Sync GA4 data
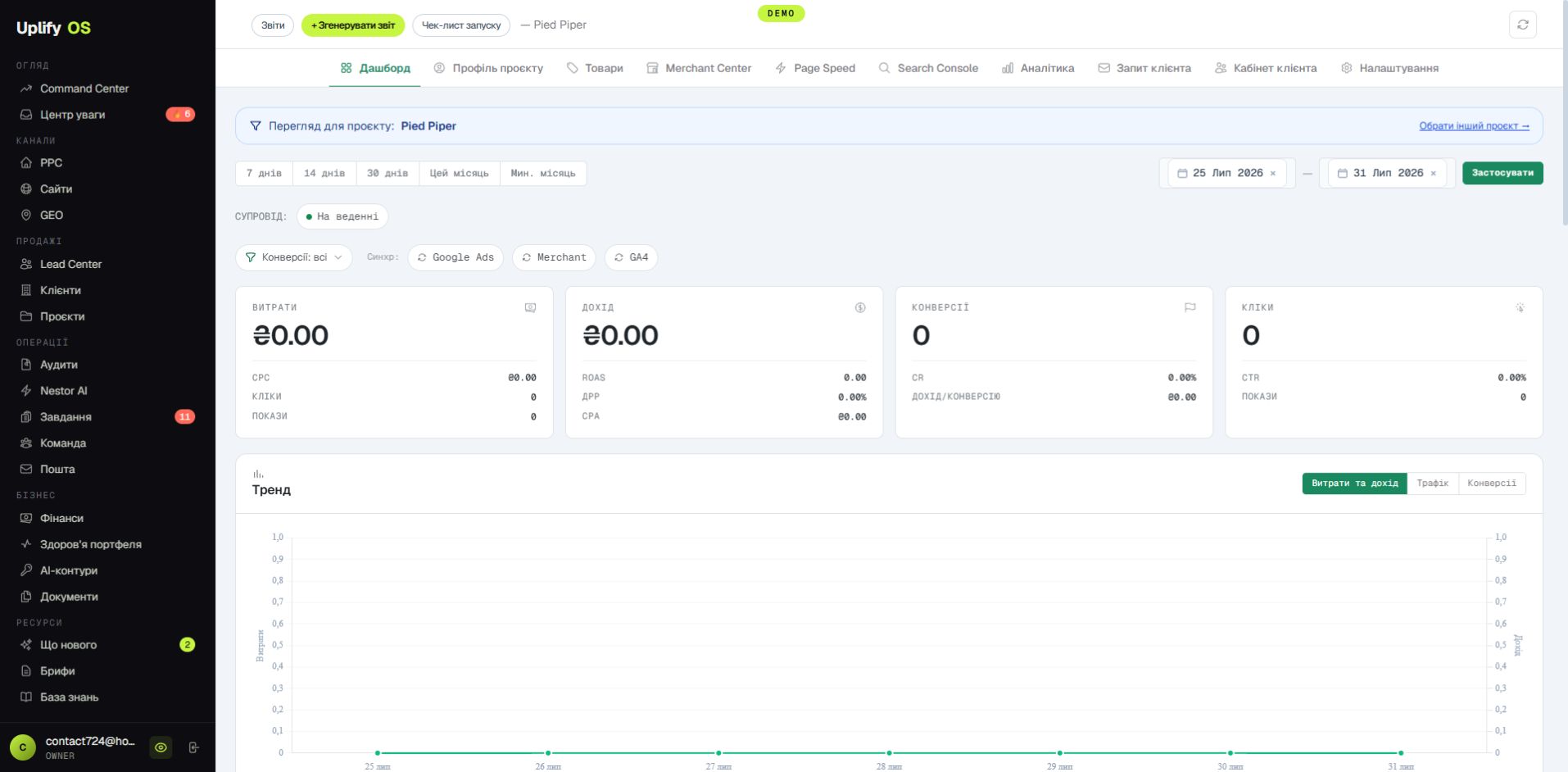This screenshot has height=772, width=1568. pos(631,257)
